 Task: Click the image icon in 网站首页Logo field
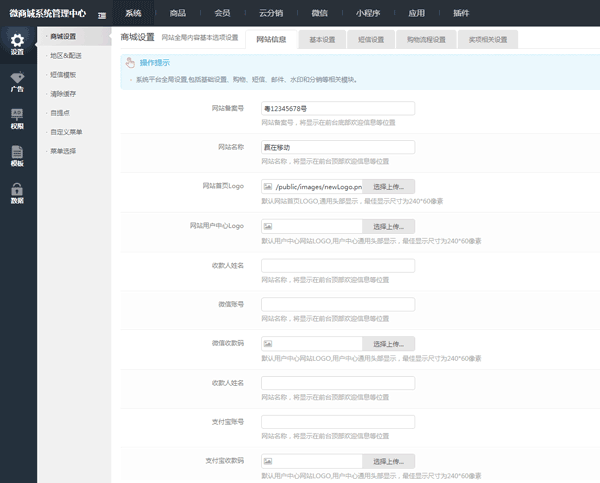point(268,186)
